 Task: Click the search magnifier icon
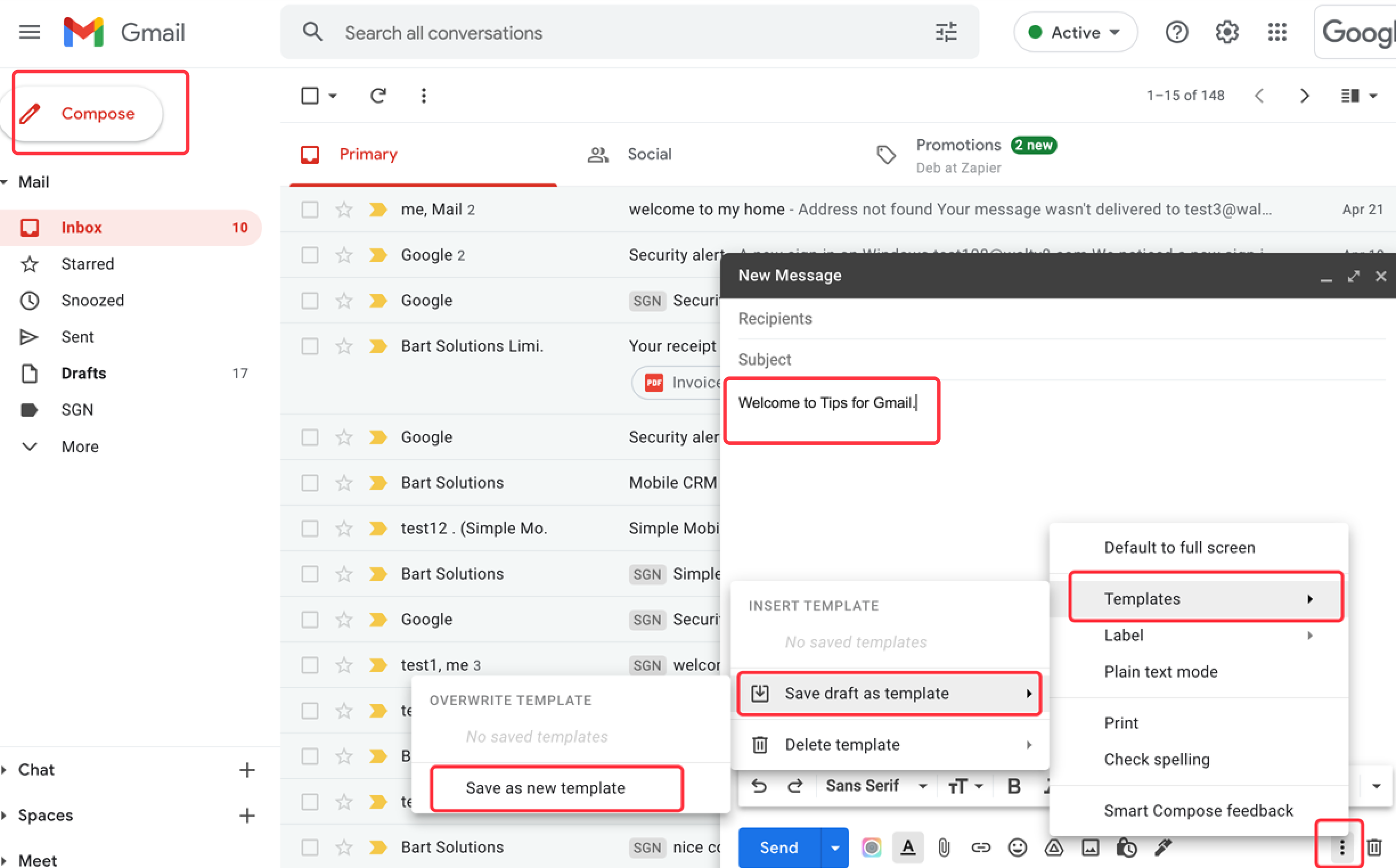(312, 32)
